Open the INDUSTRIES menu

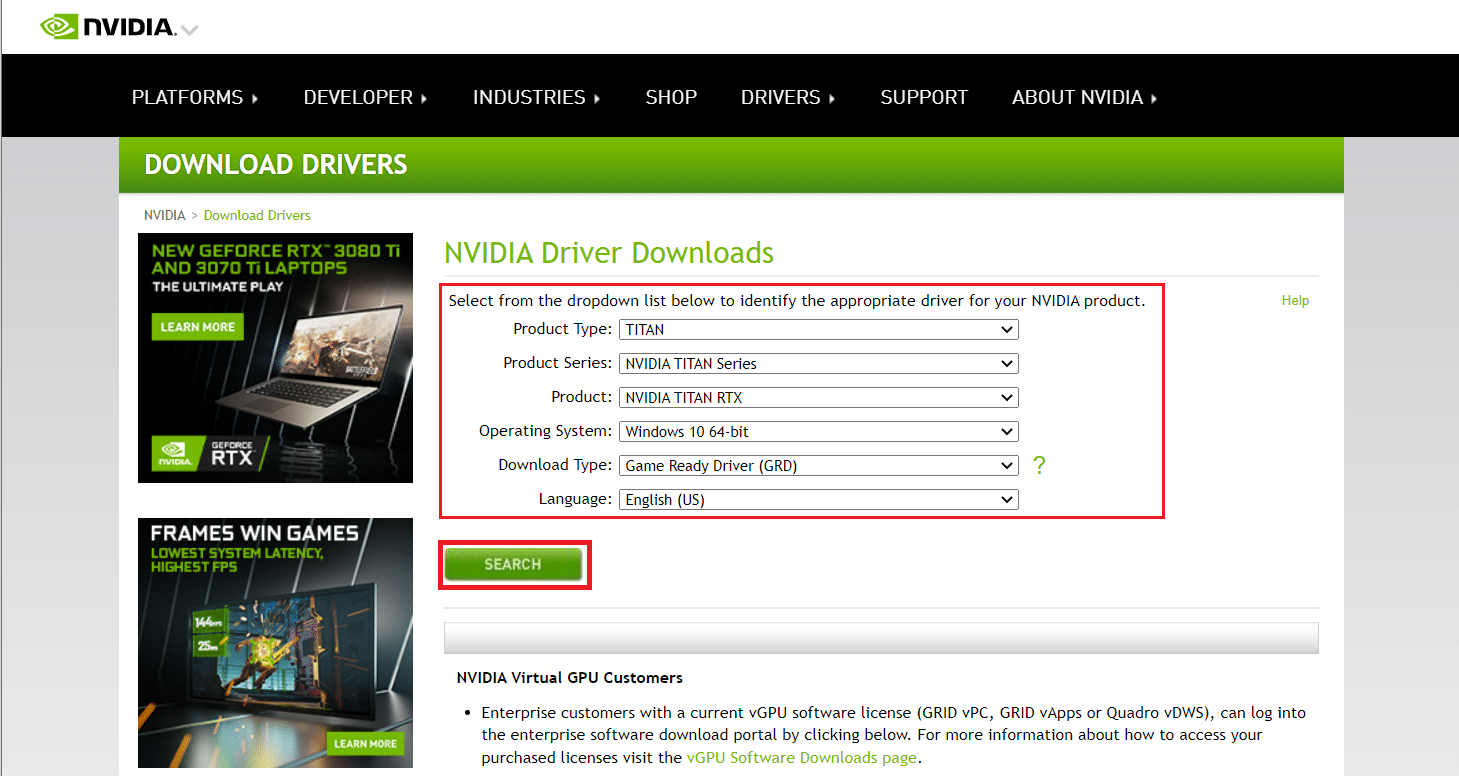(537, 97)
